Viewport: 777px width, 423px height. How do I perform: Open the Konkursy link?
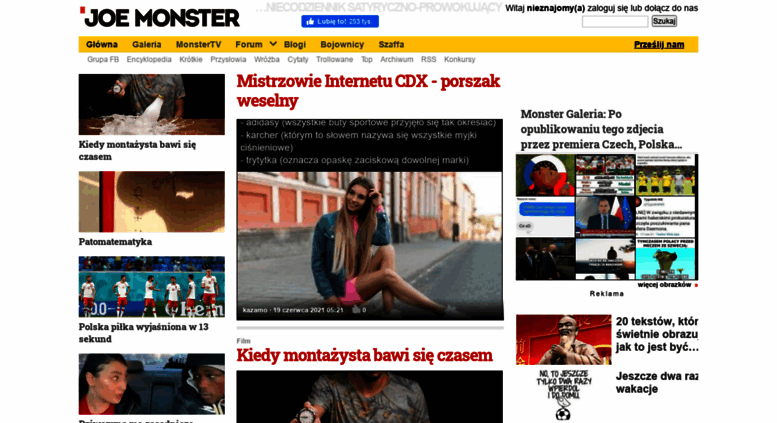click(459, 59)
